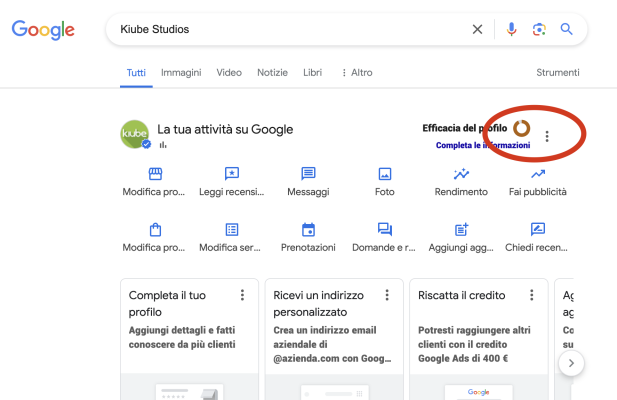Open menu on Completa il tuo profilo card
This screenshot has height=400, width=617.
coord(242,295)
